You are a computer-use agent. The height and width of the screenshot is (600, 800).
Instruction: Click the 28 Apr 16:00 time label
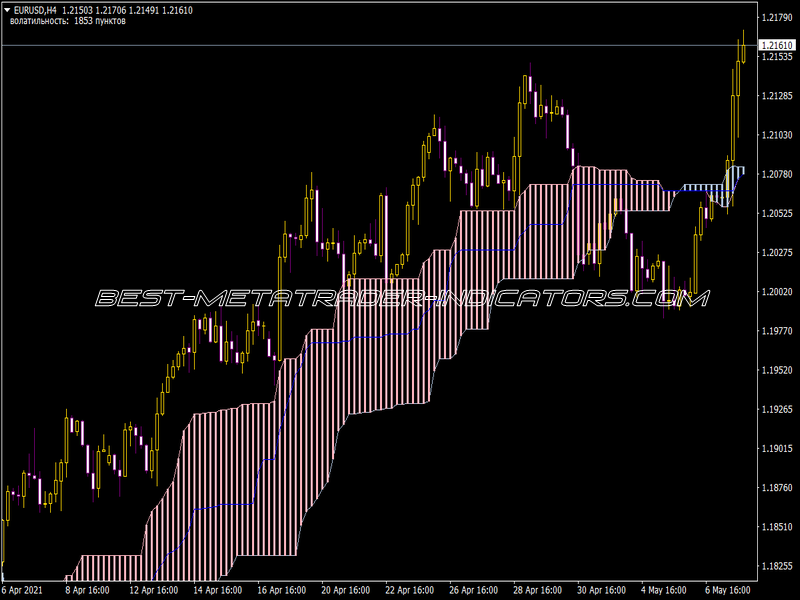(x=537, y=590)
